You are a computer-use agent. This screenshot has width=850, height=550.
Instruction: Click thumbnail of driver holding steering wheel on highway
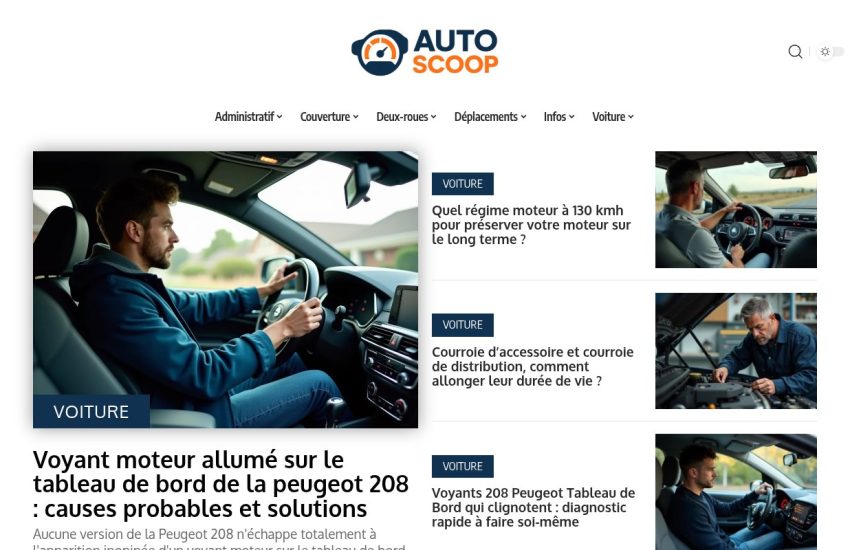[x=736, y=209]
